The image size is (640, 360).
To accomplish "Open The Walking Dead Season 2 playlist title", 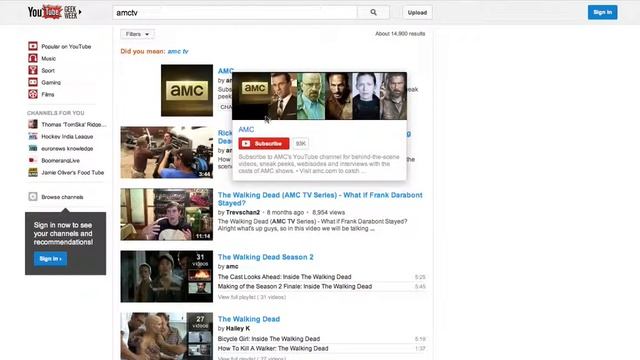I will (x=266, y=257).
